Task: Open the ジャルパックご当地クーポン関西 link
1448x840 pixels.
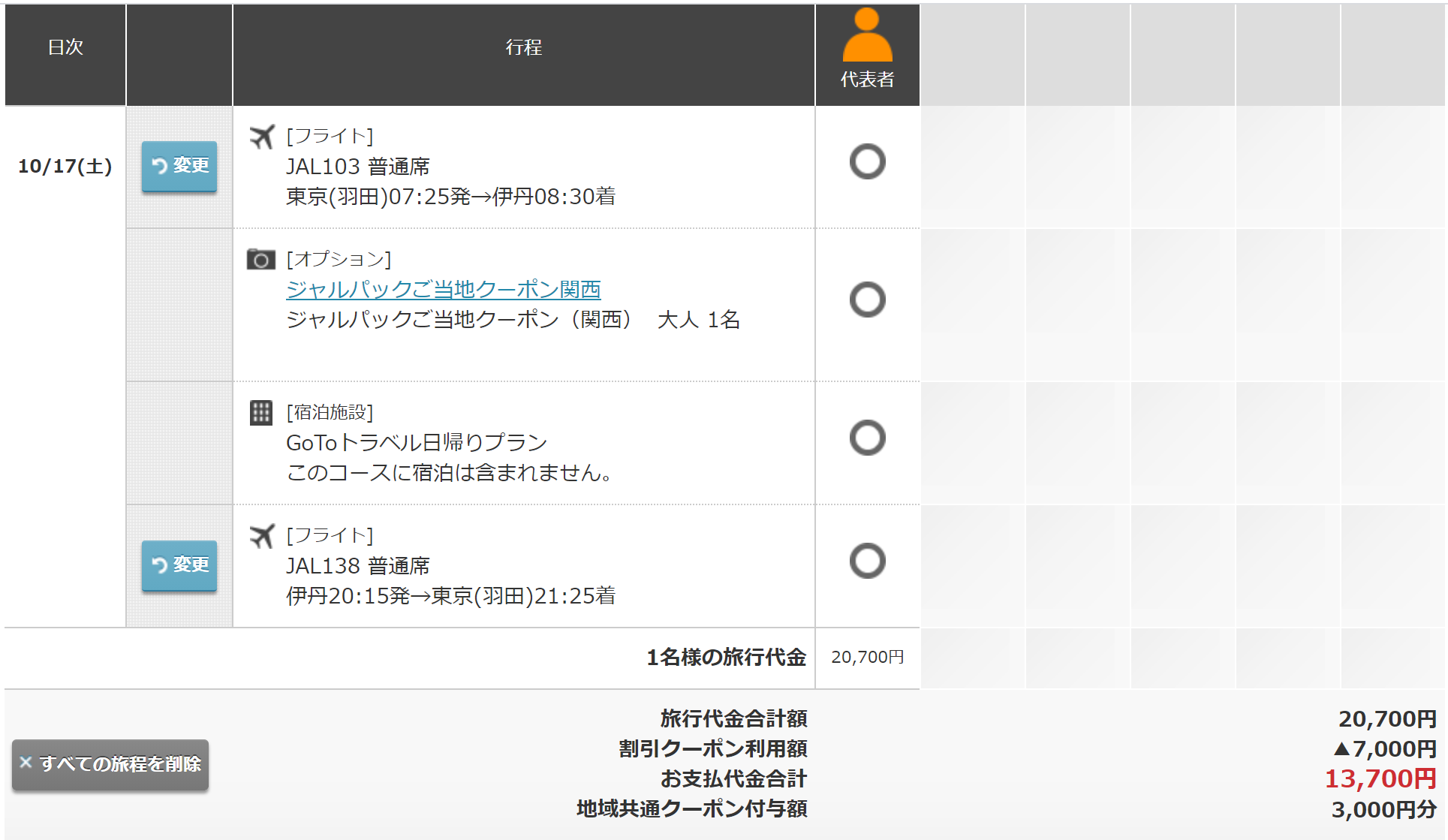Action: tap(443, 289)
